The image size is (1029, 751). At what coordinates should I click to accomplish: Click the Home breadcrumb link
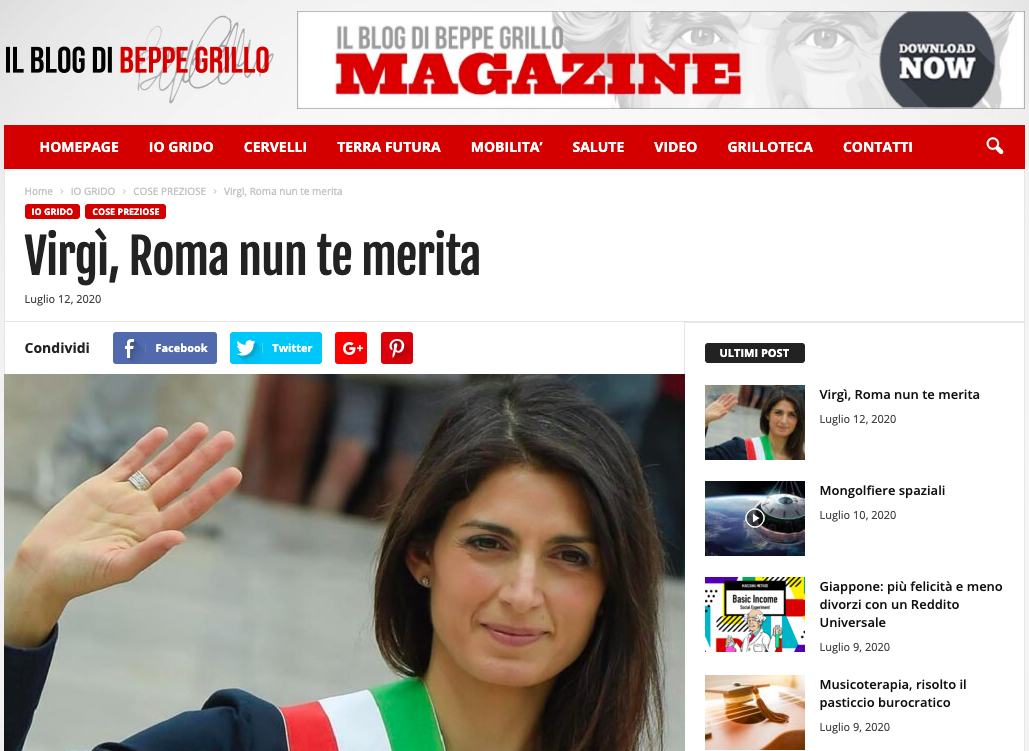point(39,191)
